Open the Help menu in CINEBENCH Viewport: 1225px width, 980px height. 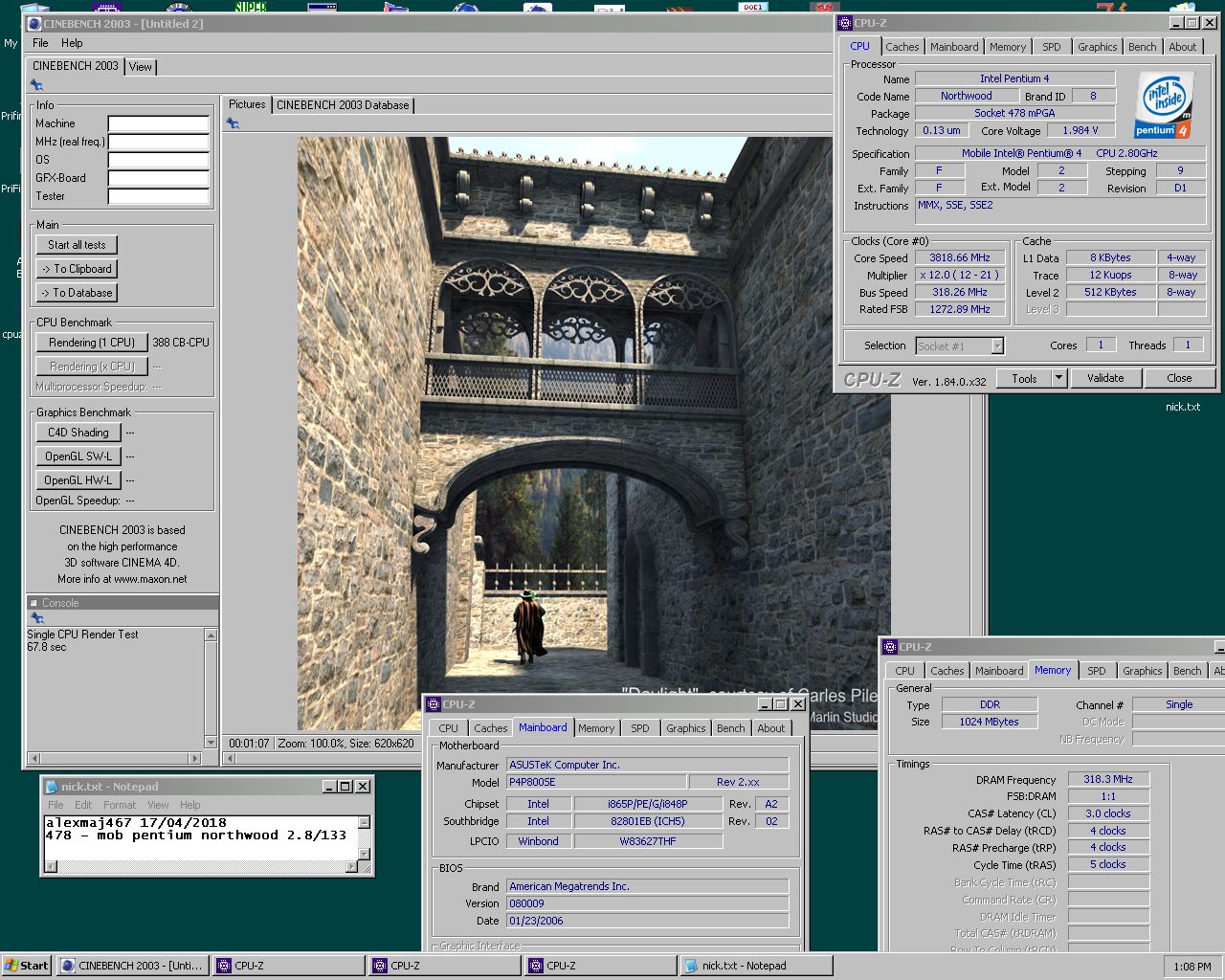point(72,43)
